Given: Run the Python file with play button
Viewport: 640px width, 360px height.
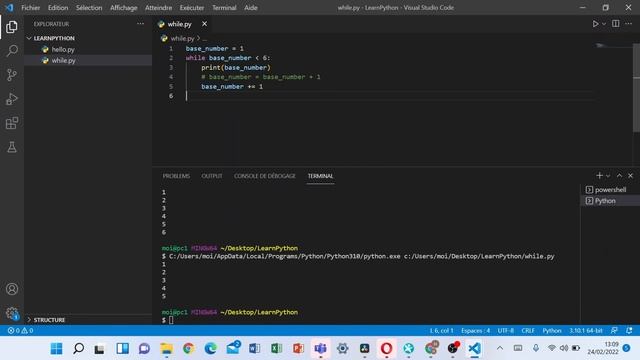Looking at the screenshot, I should click(595, 24).
